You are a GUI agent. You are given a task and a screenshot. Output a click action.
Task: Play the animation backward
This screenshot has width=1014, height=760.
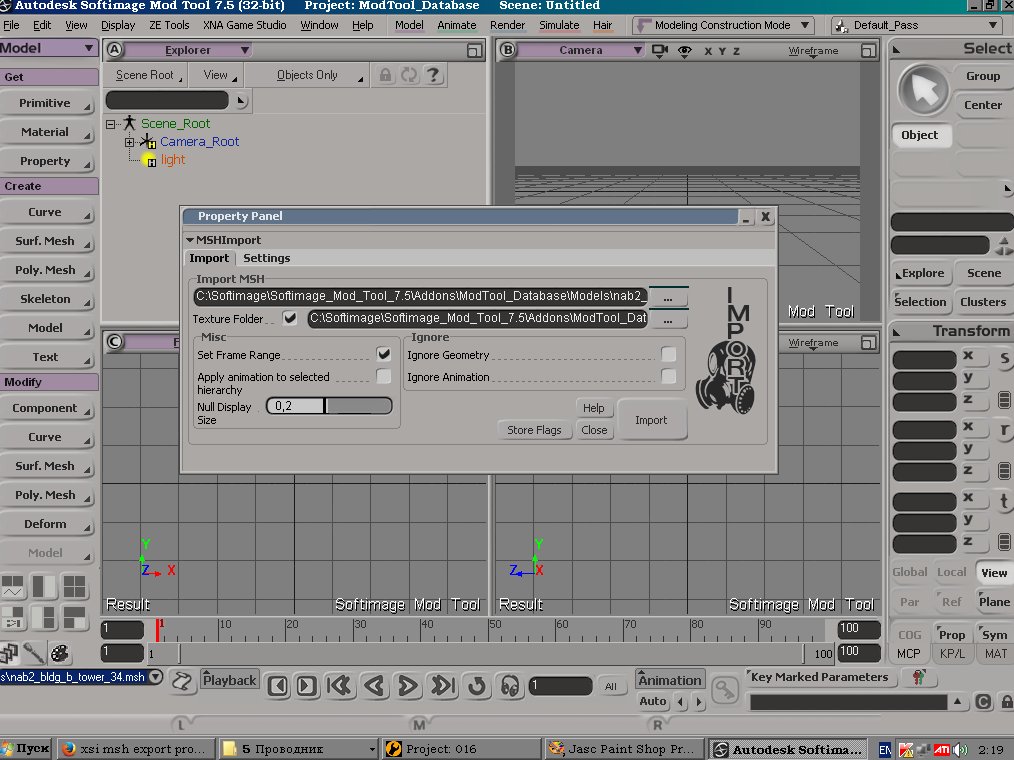click(374, 686)
